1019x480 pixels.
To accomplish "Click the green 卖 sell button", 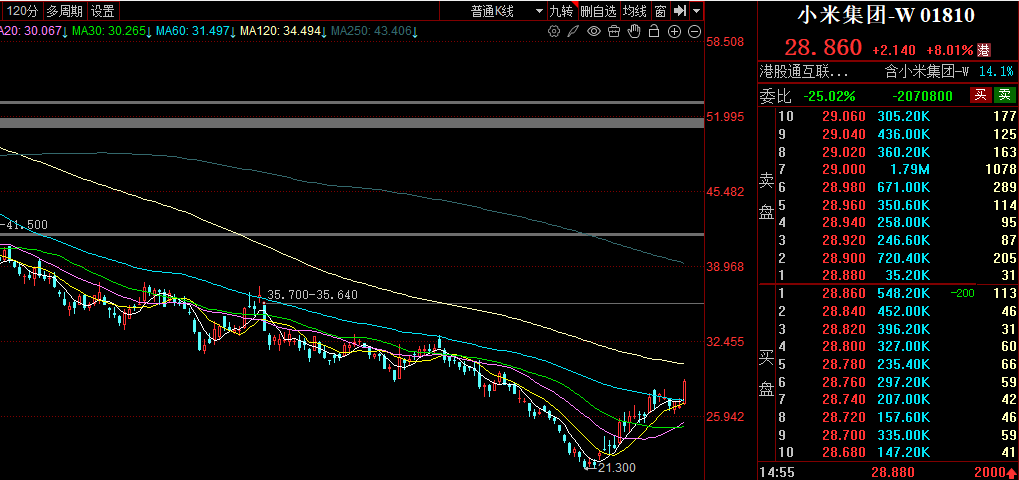I will [x=1005, y=95].
